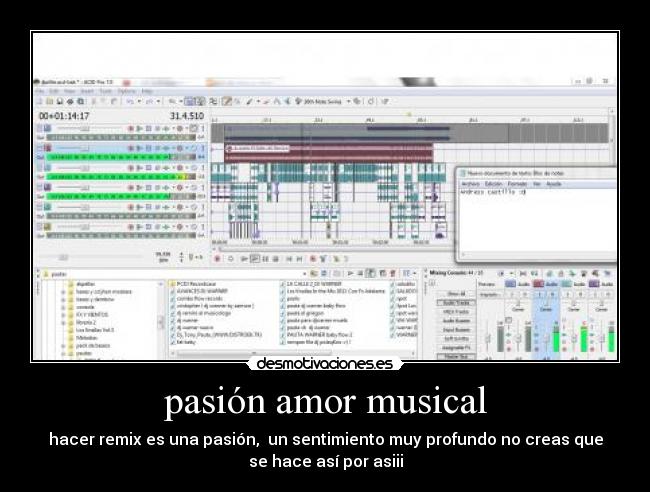650x492 pixels.
Task: Select the Paint brush tool
Action: [x=250, y=101]
